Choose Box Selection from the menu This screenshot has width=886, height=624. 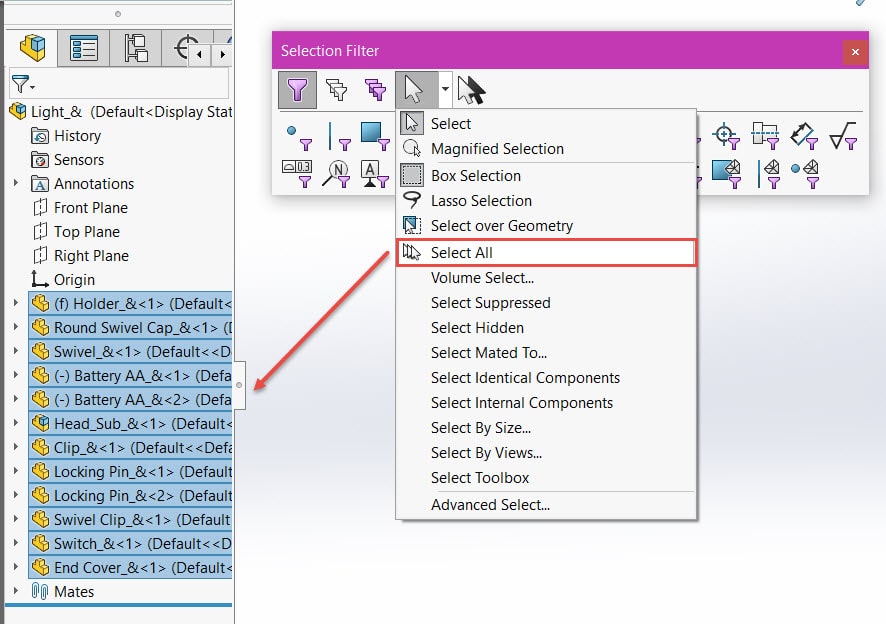[x=546, y=176]
